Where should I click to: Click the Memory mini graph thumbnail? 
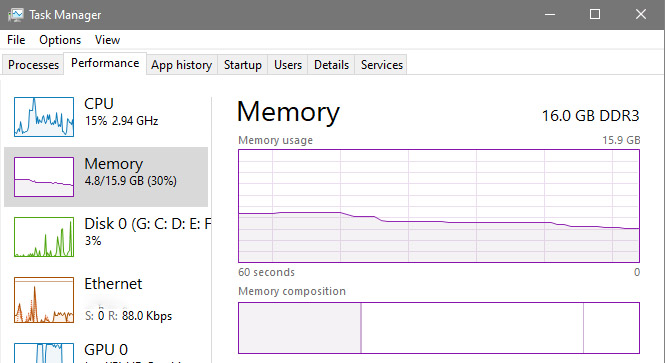pos(44,177)
